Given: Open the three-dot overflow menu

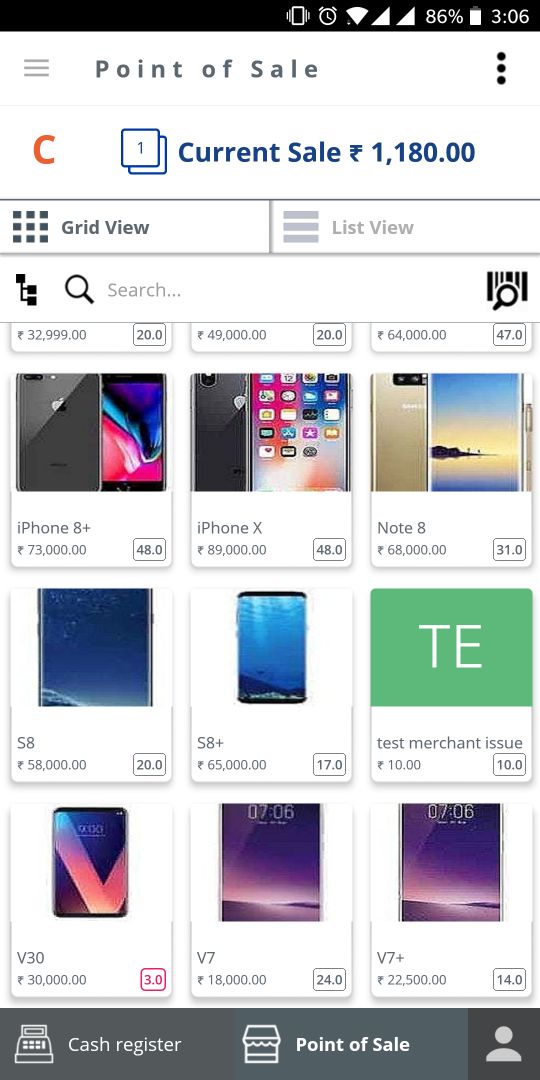Looking at the screenshot, I should point(501,69).
